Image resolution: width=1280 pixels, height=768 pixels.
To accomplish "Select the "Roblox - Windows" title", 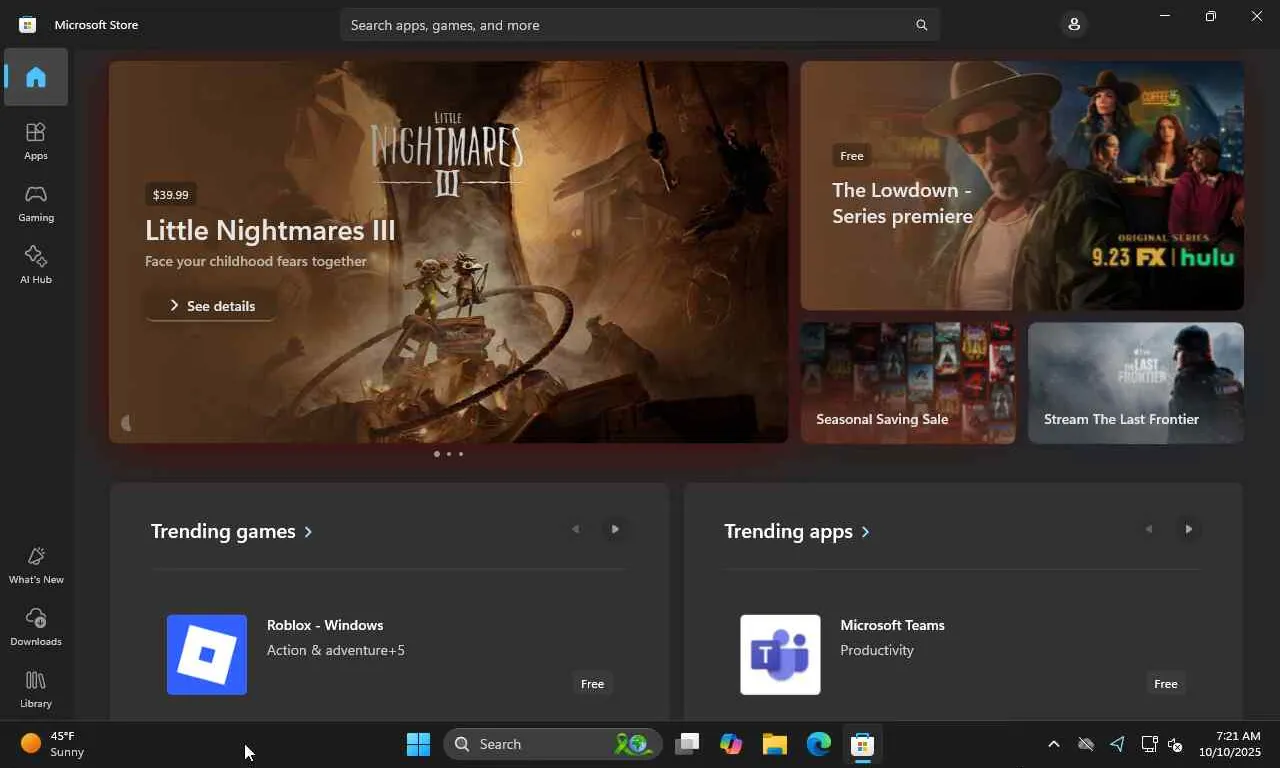I will (325, 625).
